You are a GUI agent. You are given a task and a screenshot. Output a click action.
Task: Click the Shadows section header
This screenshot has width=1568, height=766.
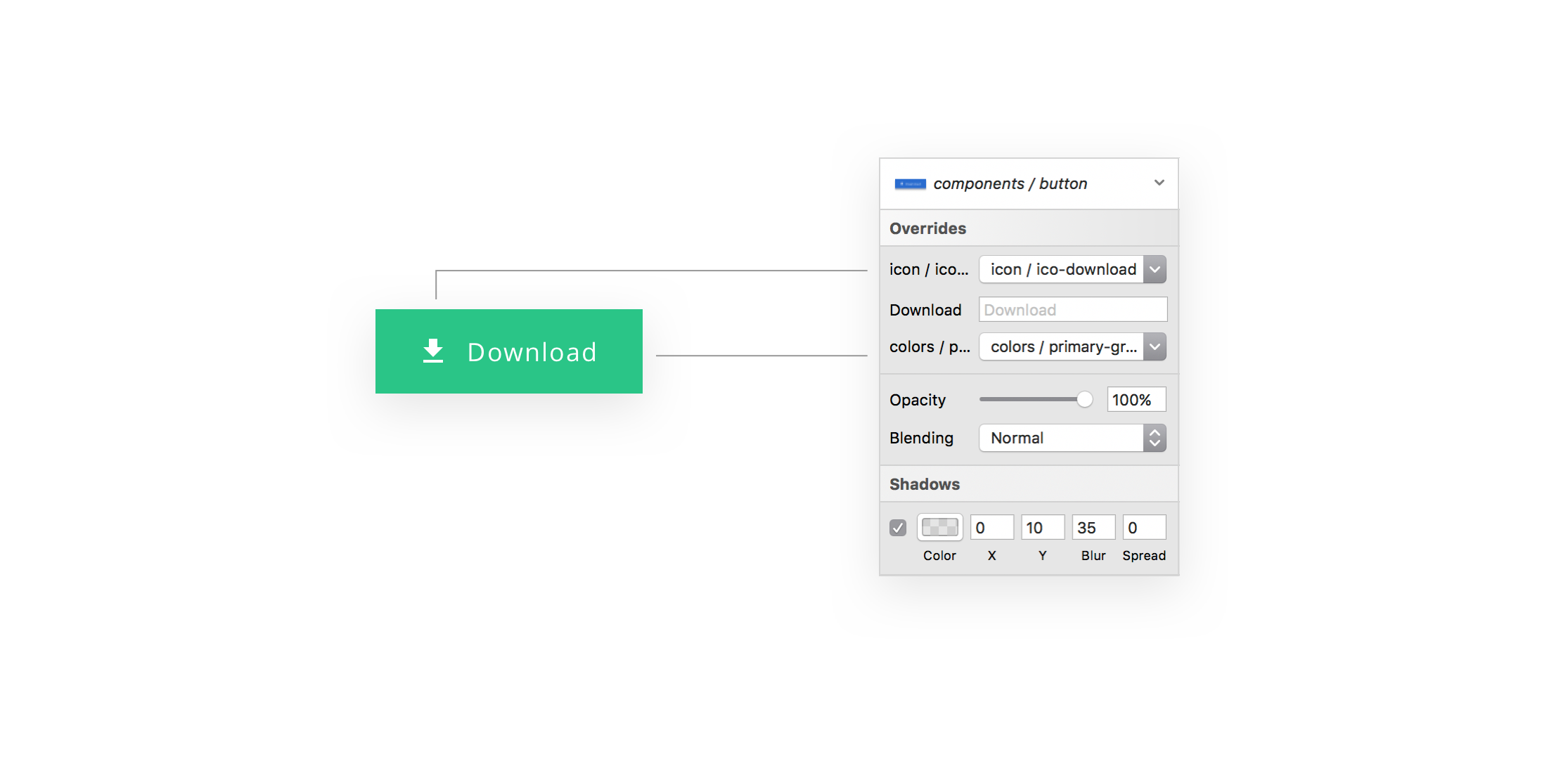925,483
